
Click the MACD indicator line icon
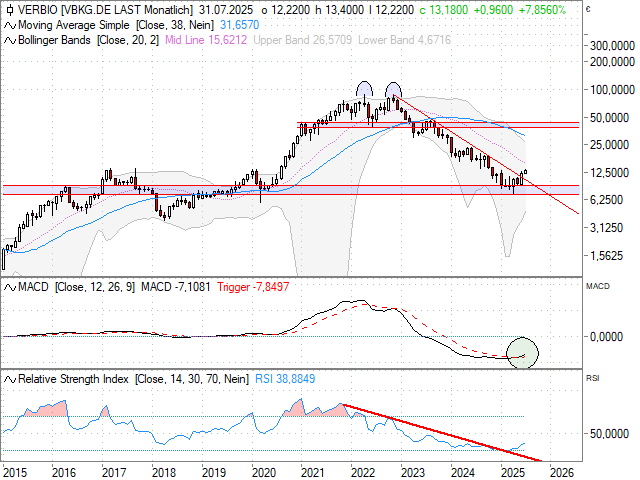click(10, 288)
